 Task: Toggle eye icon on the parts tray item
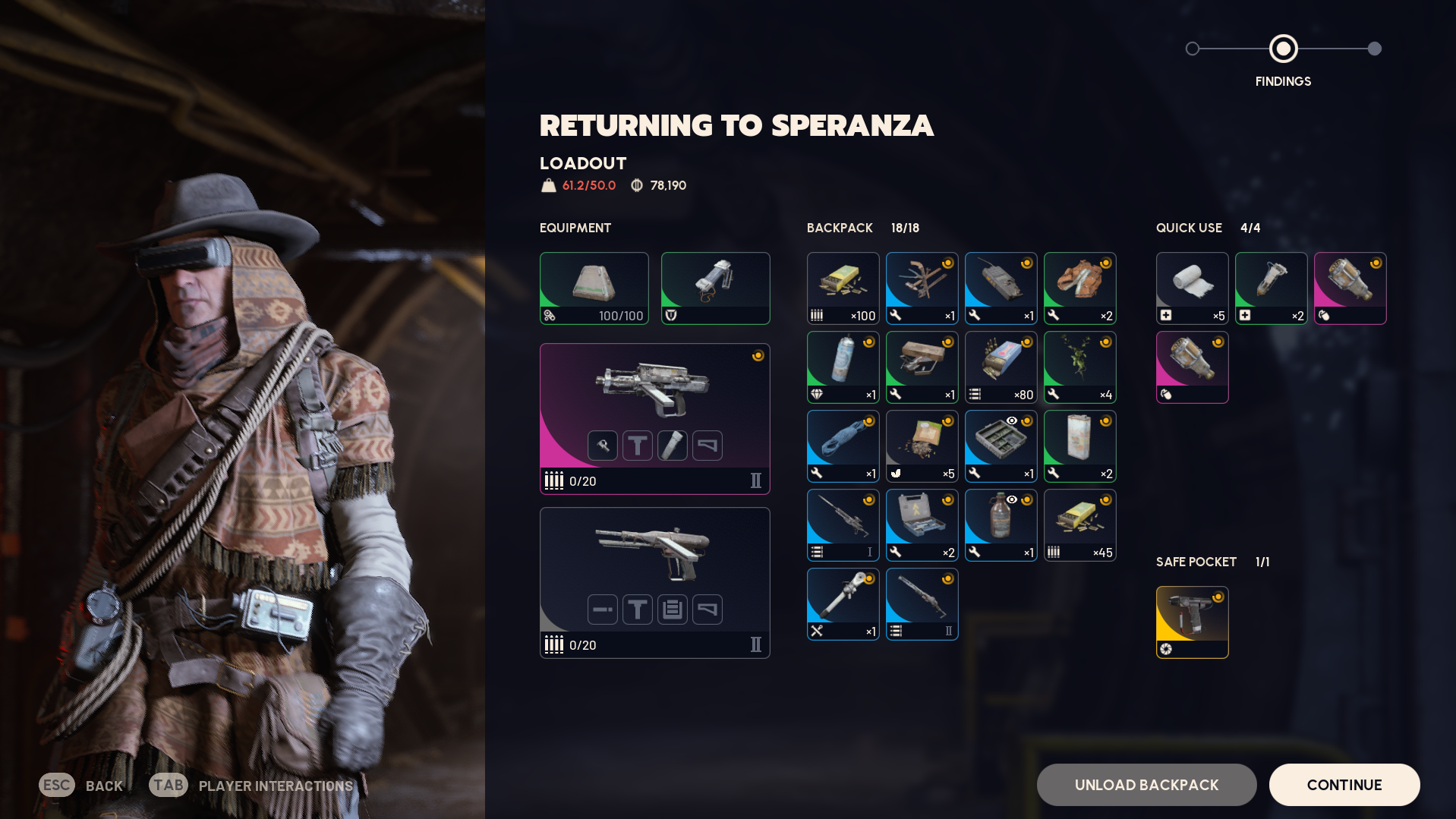click(x=1012, y=421)
